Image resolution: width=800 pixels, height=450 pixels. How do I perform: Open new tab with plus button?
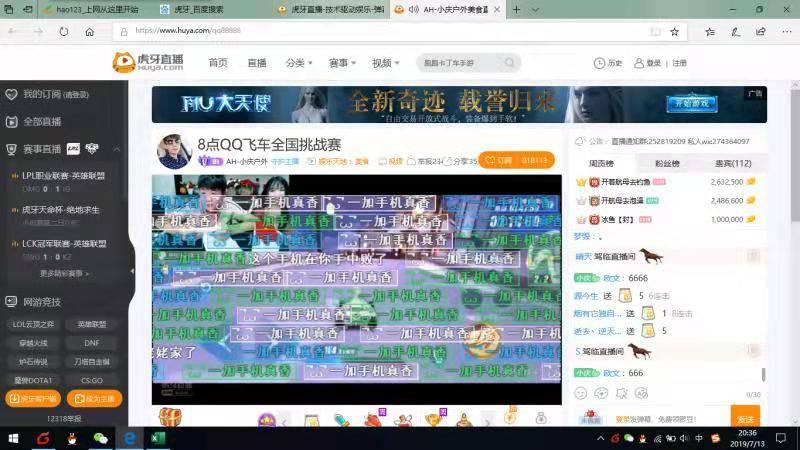pos(516,9)
